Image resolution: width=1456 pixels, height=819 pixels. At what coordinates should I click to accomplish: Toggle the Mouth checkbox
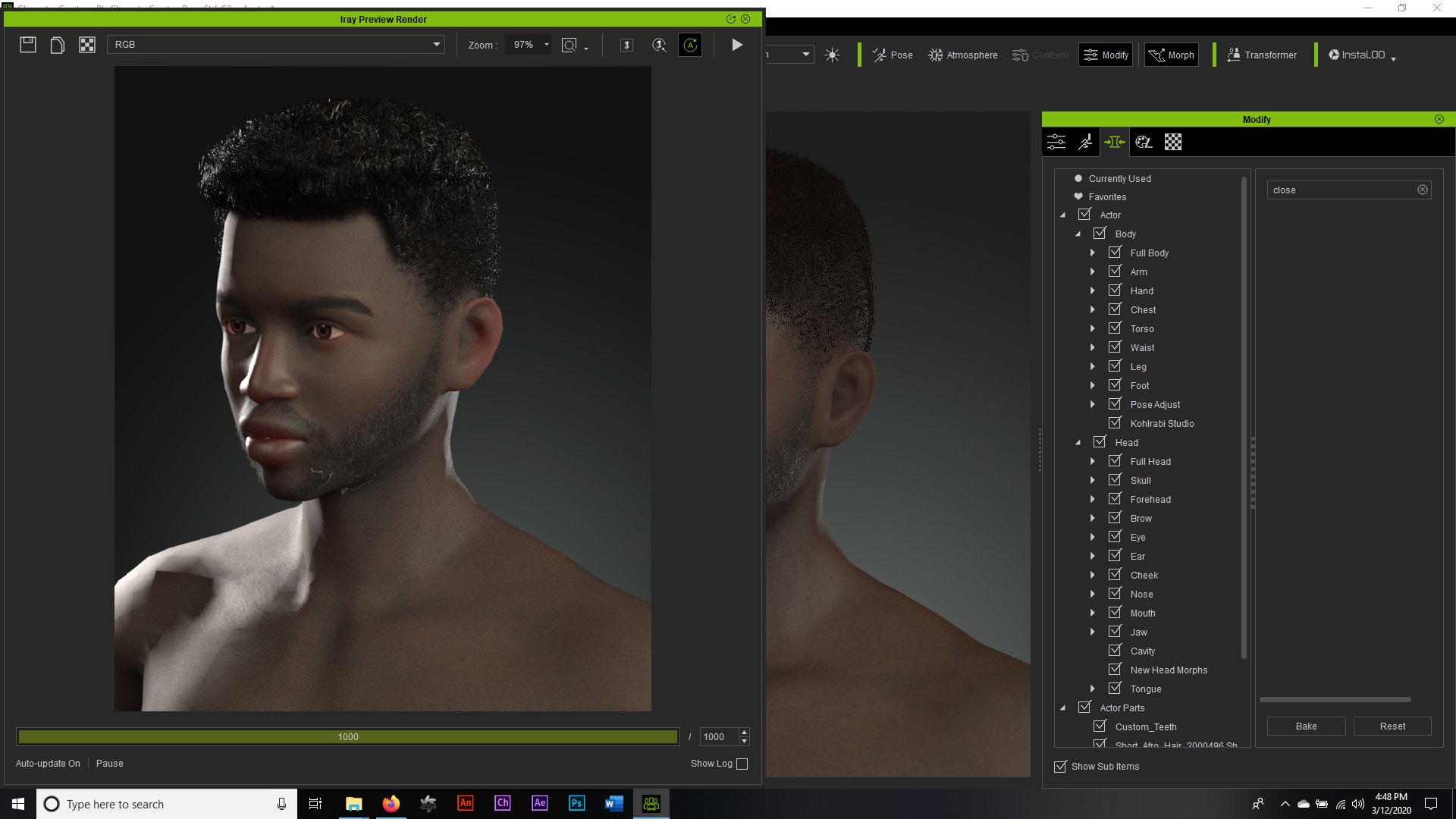1116,613
